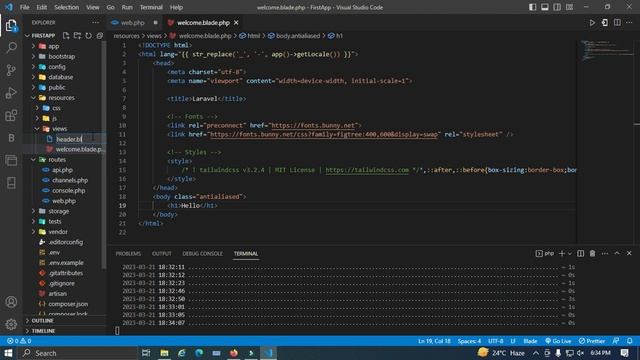This screenshot has height=360, width=640.
Task: Open the Terminal menu
Action: (x=151, y=7)
